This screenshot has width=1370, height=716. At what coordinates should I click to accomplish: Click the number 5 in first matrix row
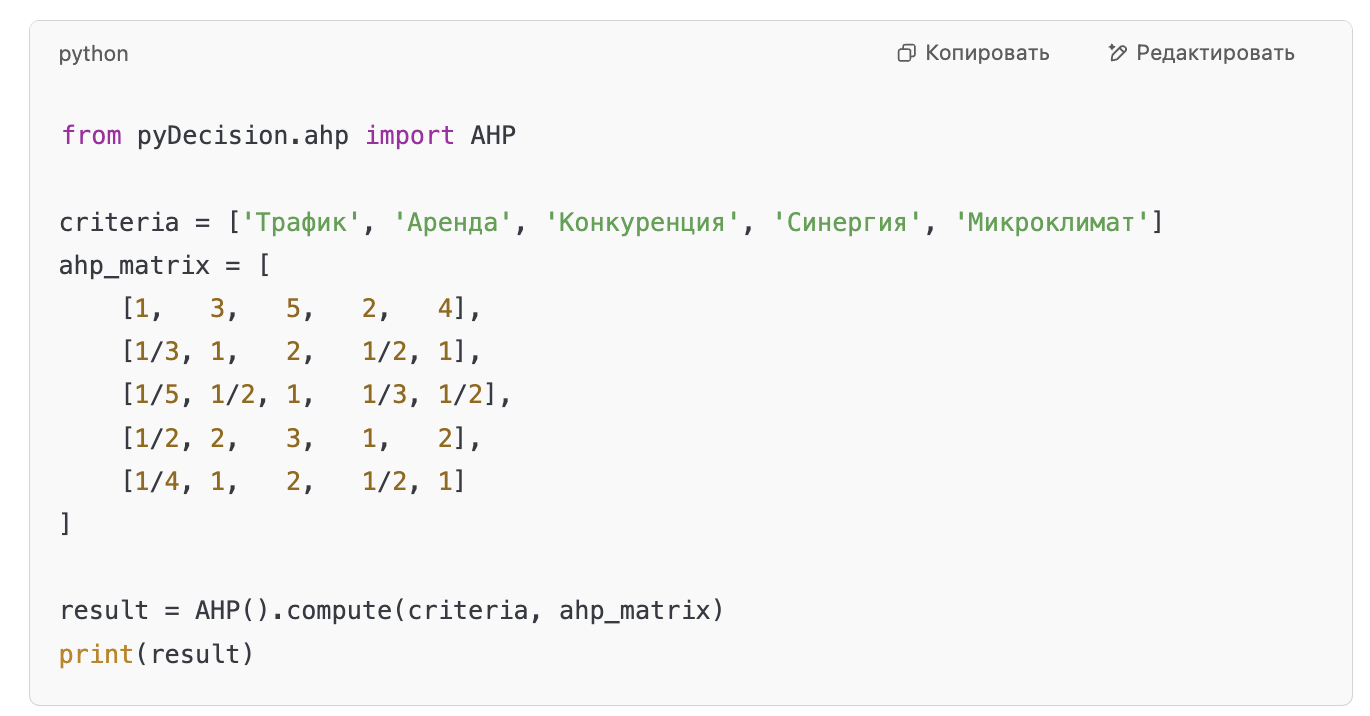[x=293, y=309]
